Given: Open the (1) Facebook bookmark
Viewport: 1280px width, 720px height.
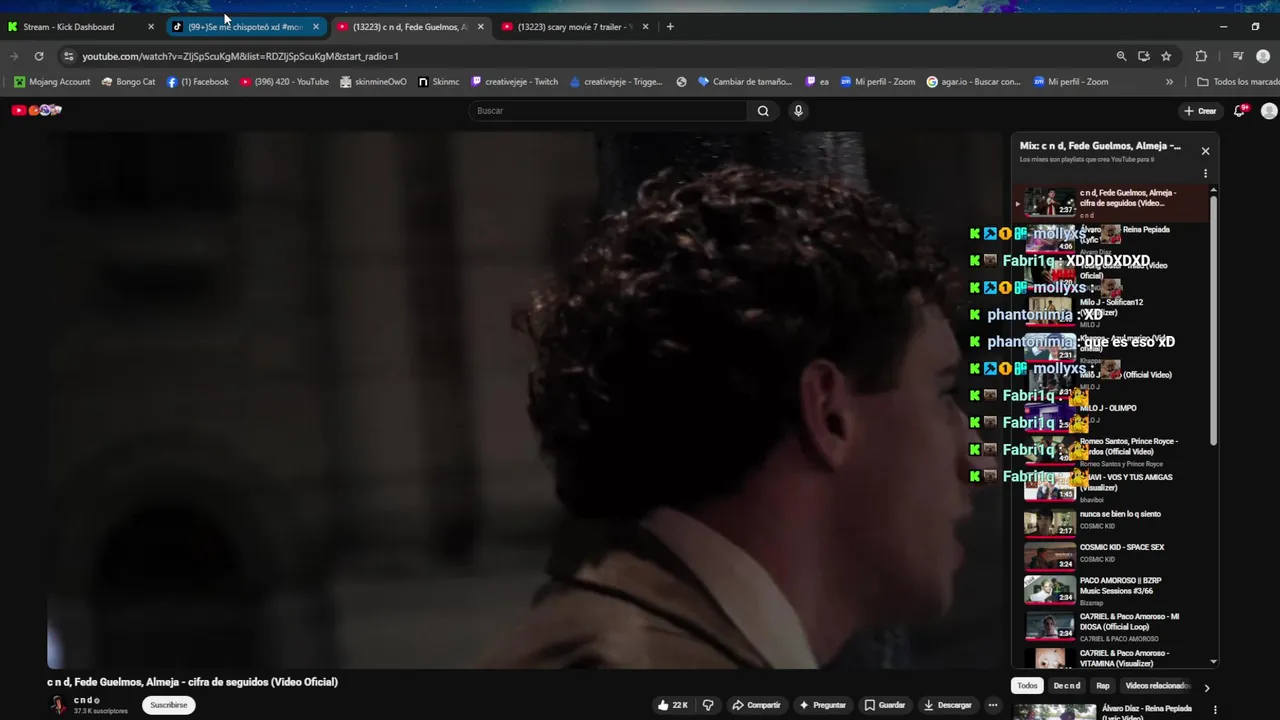Looking at the screenshot, I should (x=198, y=82).
